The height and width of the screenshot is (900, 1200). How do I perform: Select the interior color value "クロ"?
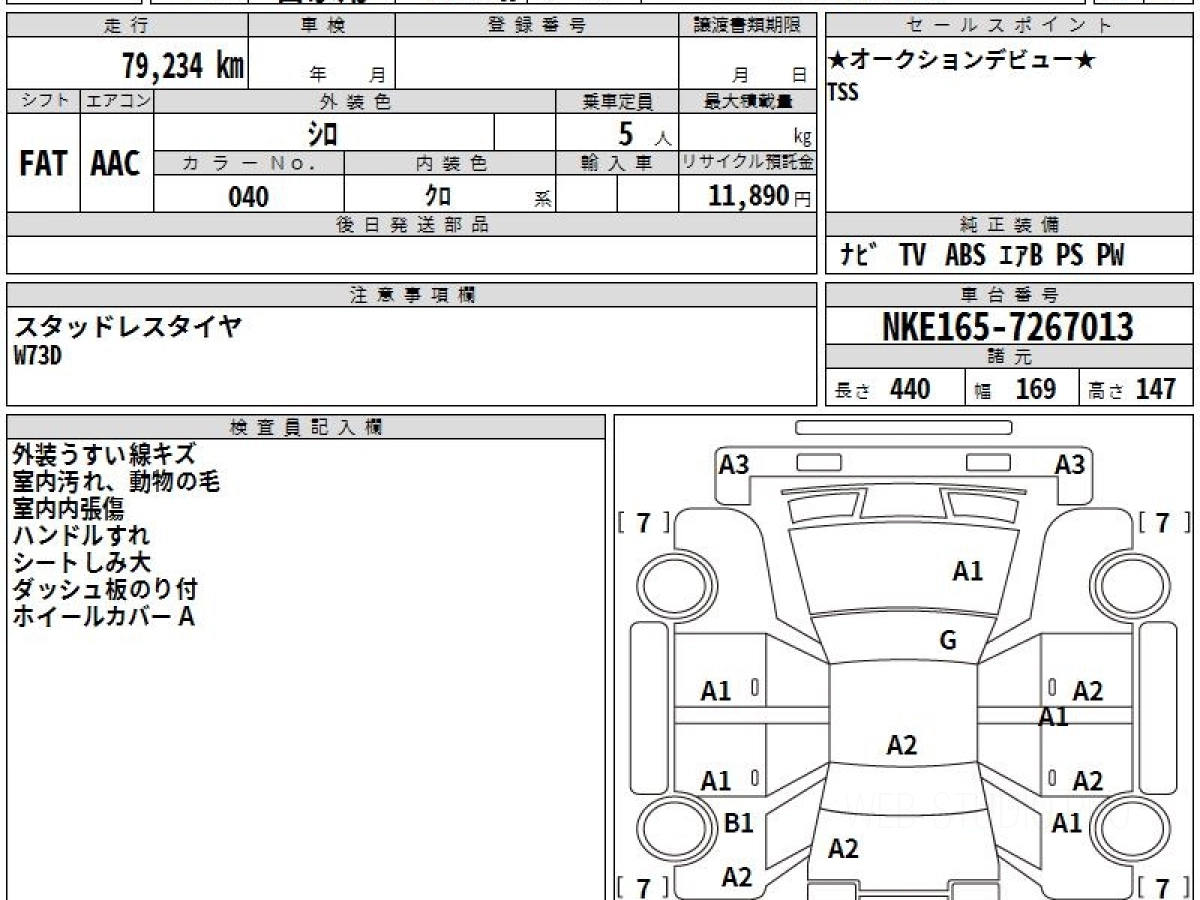[437, 196]
